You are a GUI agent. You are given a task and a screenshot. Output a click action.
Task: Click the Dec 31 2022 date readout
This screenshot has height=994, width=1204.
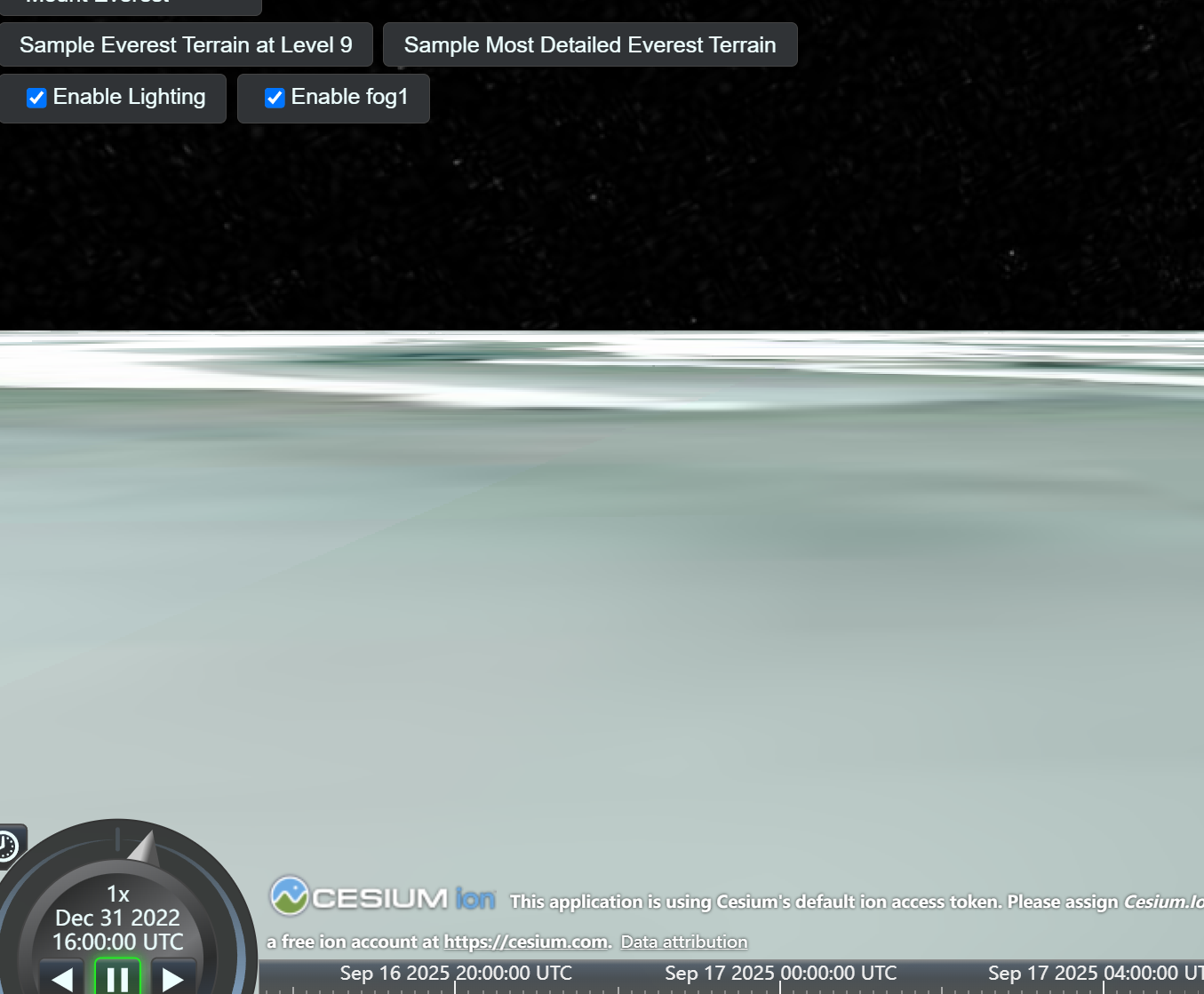click(117, 918)
